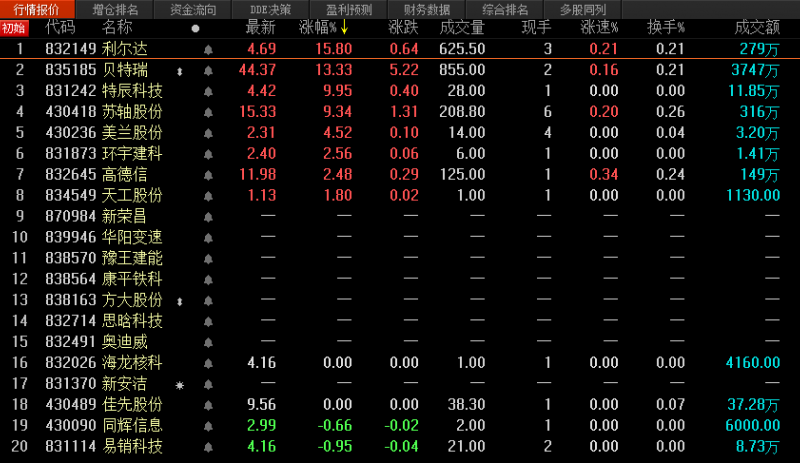
Task: Select stock name 康平铁科
Action: click(132, 279)
